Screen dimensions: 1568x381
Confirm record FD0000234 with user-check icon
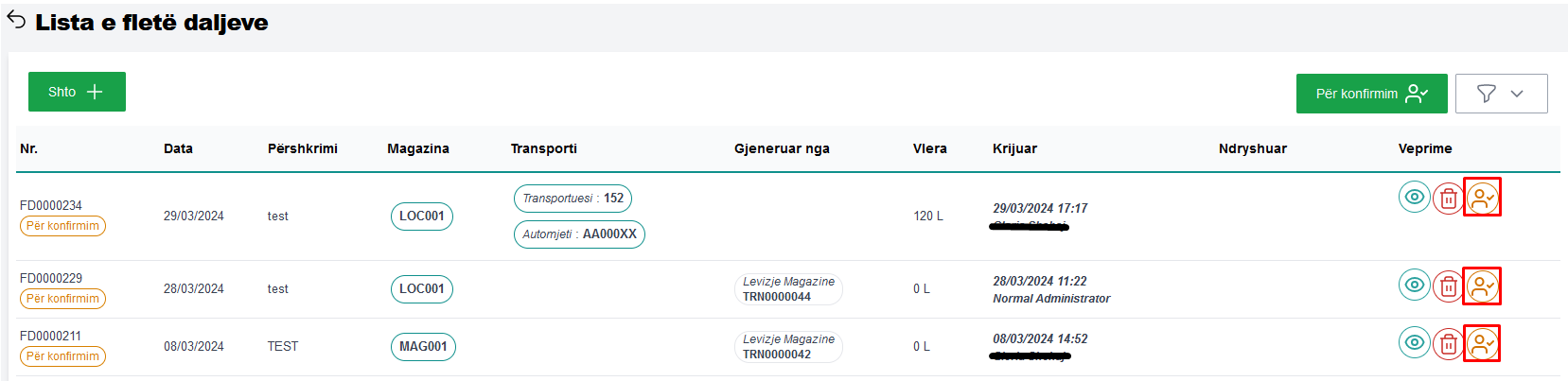(1482, 198)
